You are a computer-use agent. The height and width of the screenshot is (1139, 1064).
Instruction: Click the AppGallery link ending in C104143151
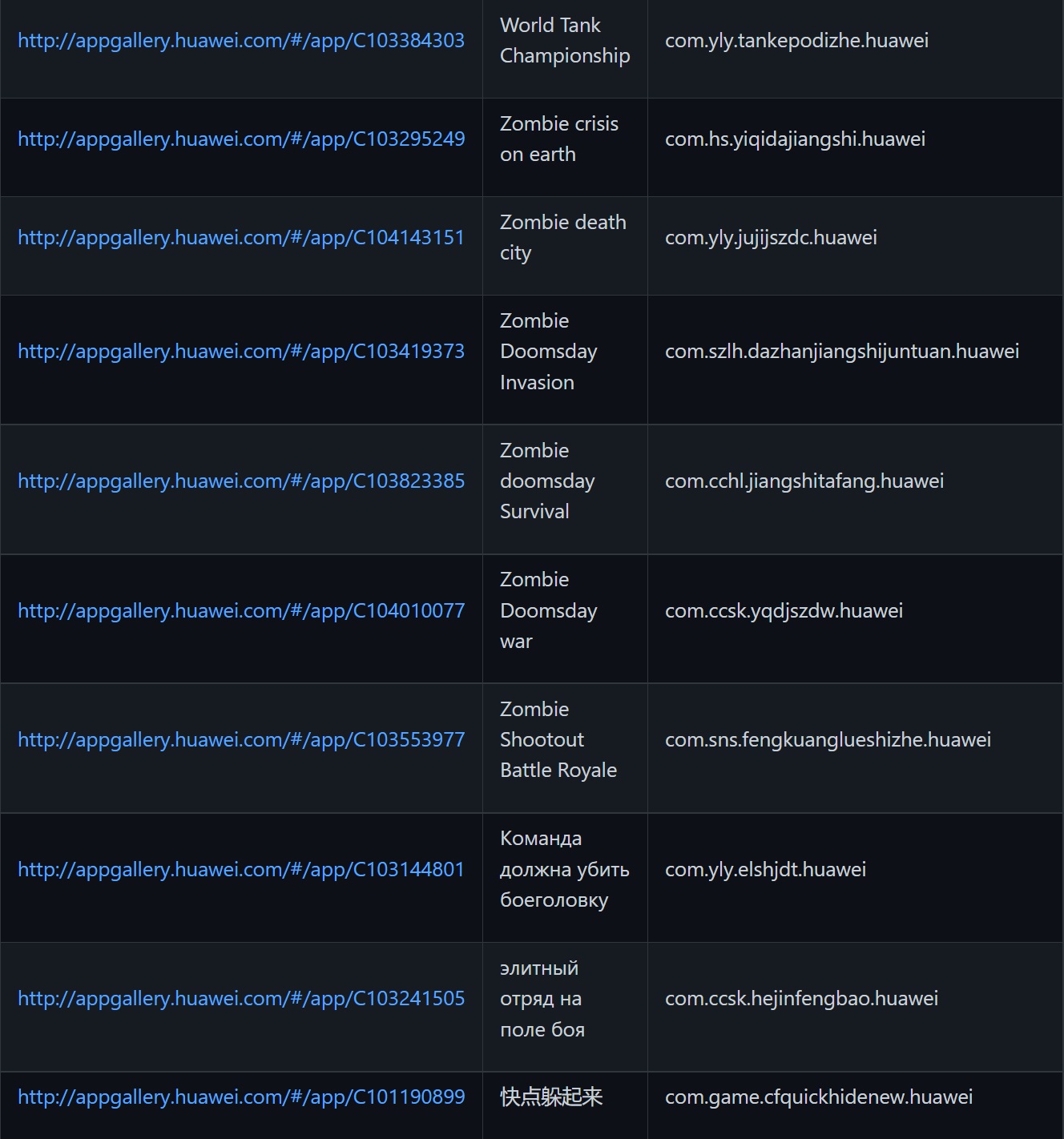tap(241, 238)
